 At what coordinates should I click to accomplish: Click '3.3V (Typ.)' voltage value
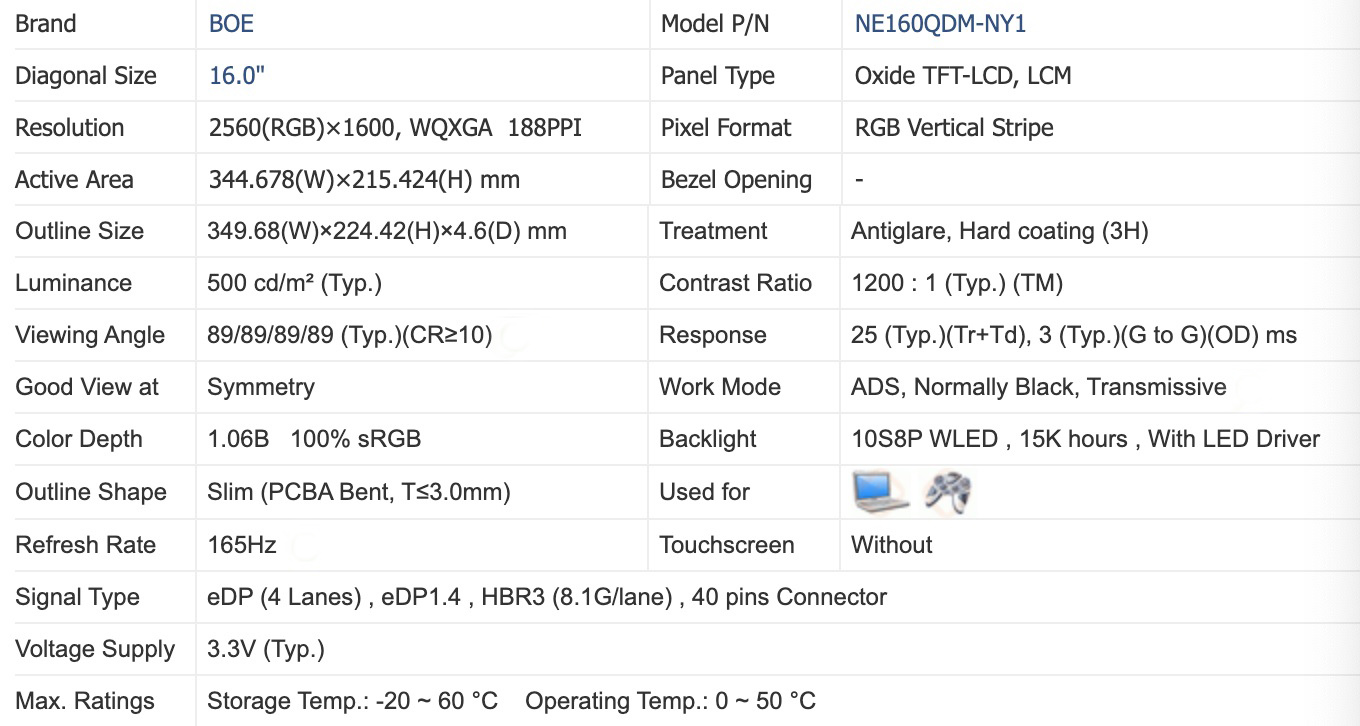[266, 649]
